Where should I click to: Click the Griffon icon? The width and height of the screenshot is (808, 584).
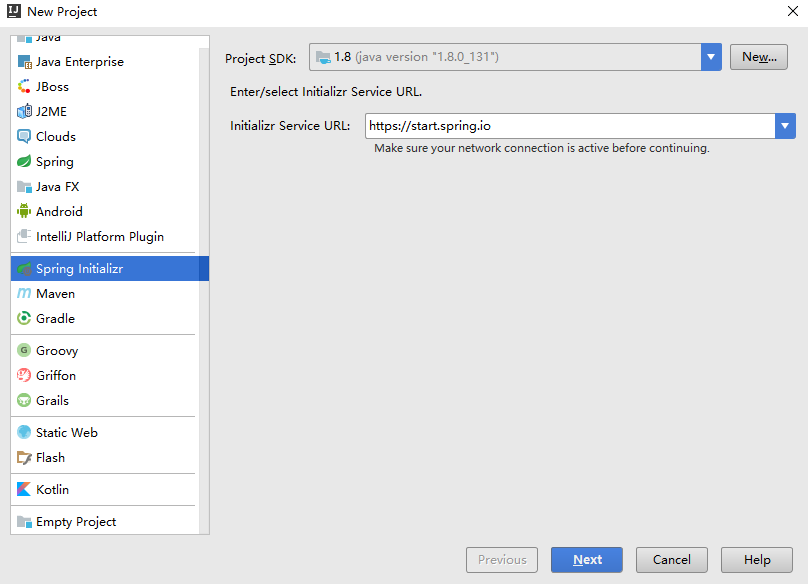pyautogui.click(x=24, y=375)
